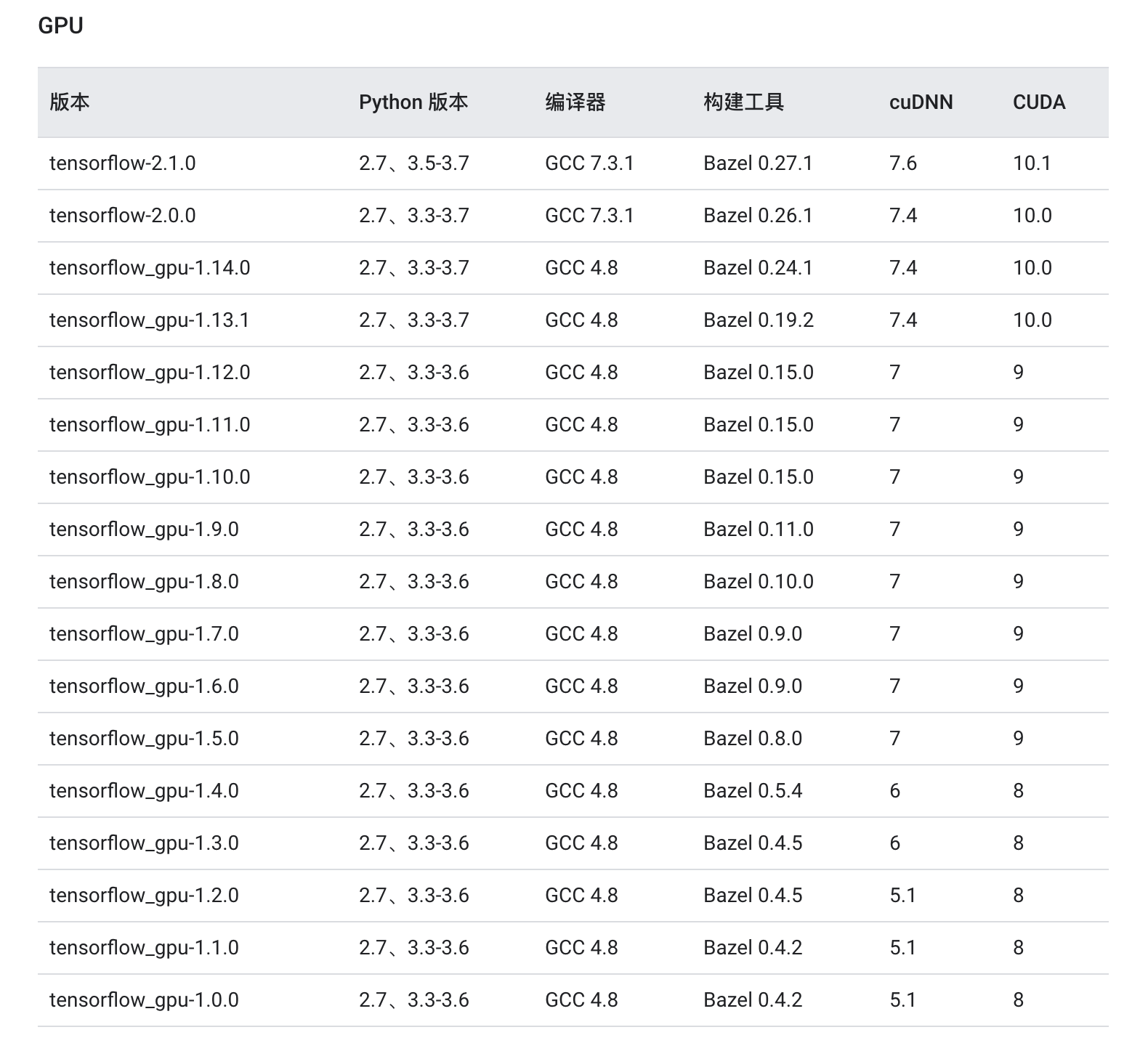
Task: Click the tensorflow_gpu-1.9.0 cell
Action: [144, 529]
